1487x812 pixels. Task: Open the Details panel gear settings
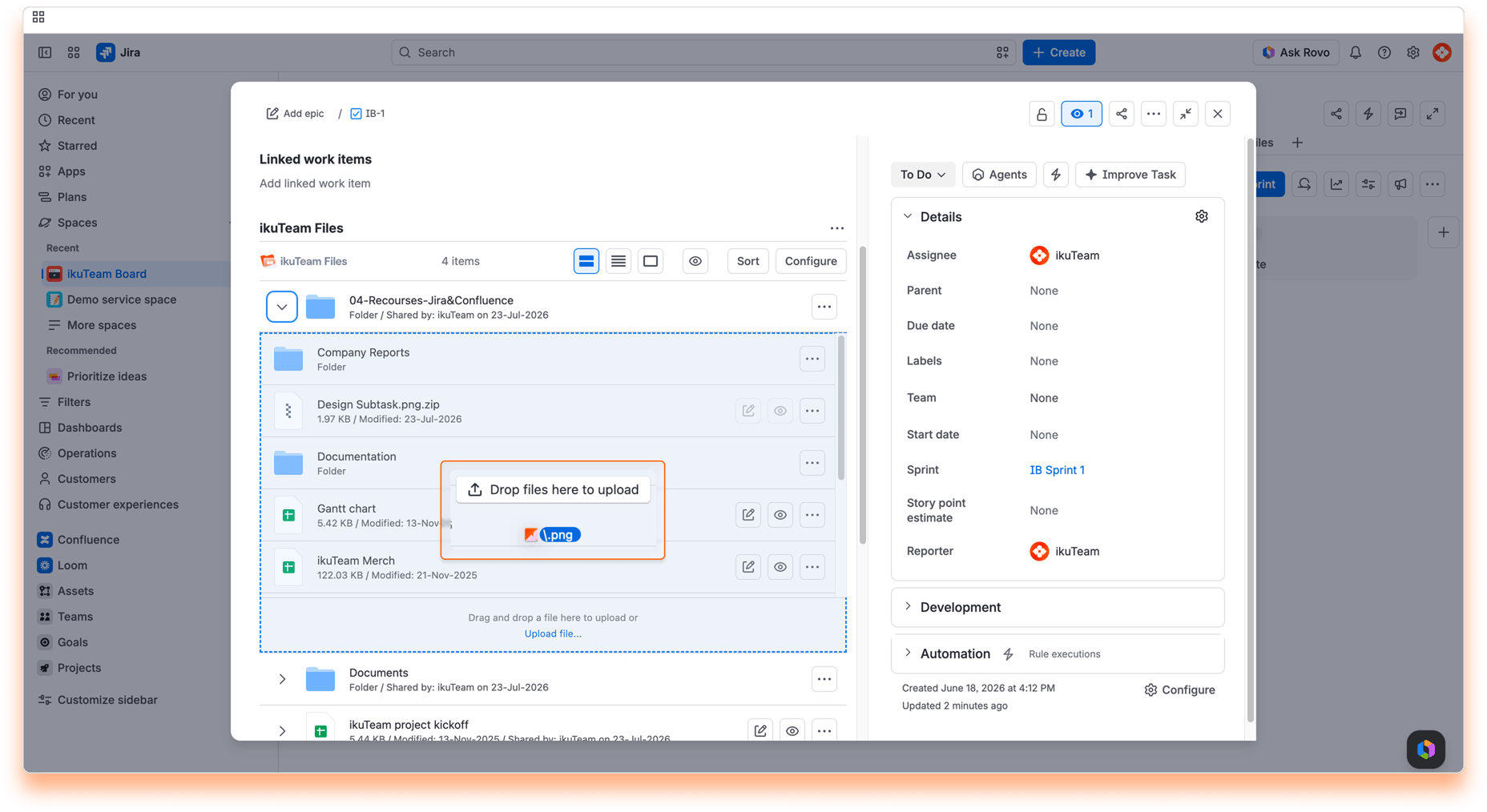[x=1201, y=216]
